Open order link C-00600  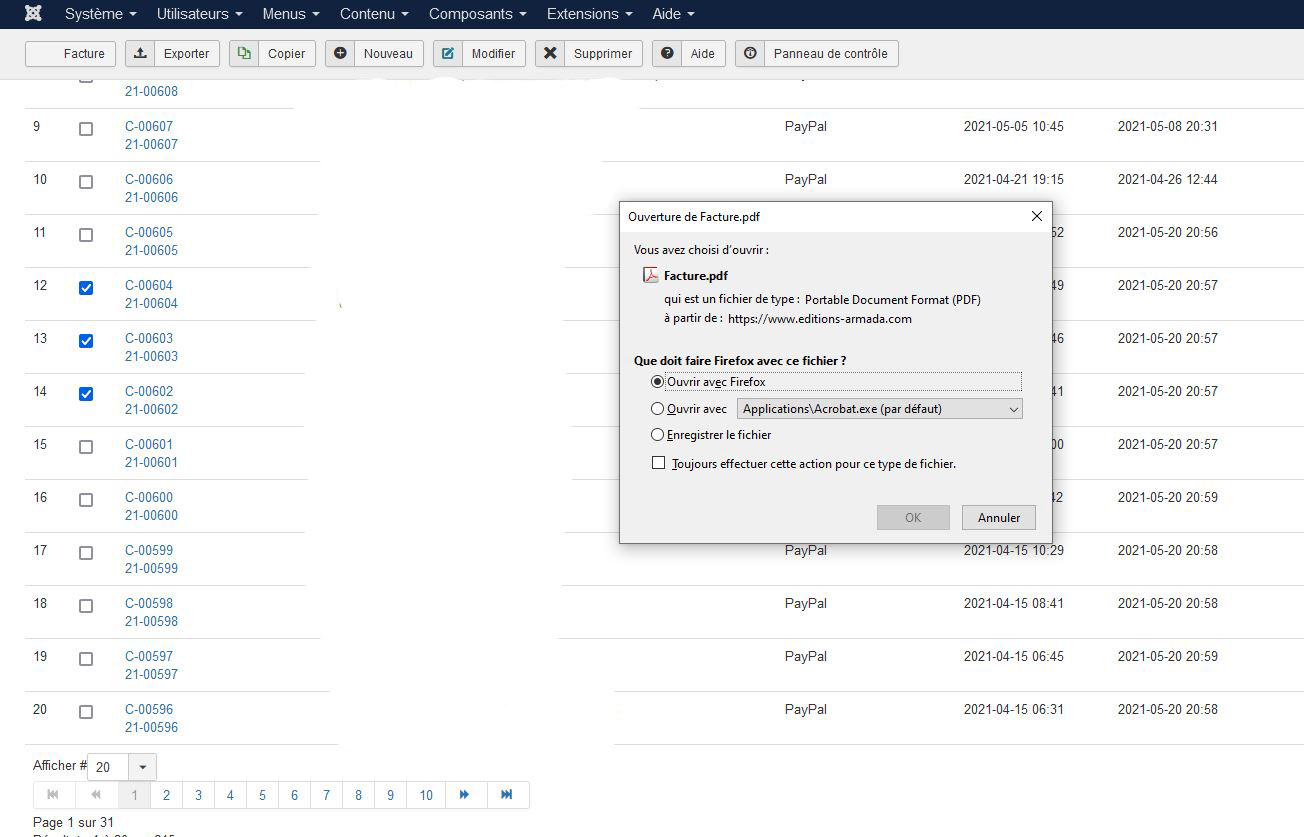coord(149,497)
